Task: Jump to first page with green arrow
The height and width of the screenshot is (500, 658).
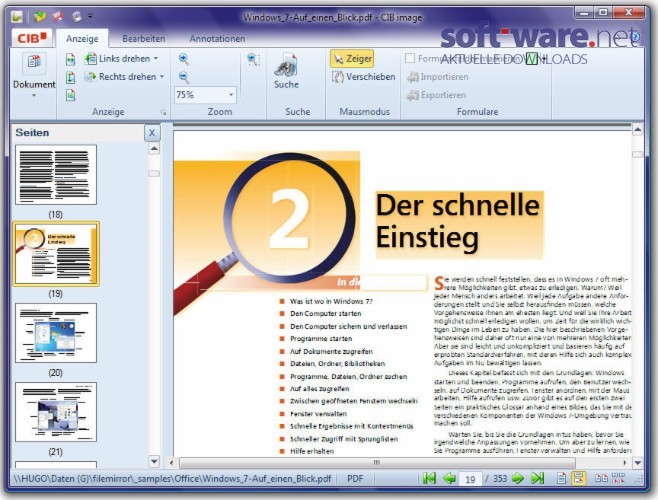Action: click(x=429, y=478)
